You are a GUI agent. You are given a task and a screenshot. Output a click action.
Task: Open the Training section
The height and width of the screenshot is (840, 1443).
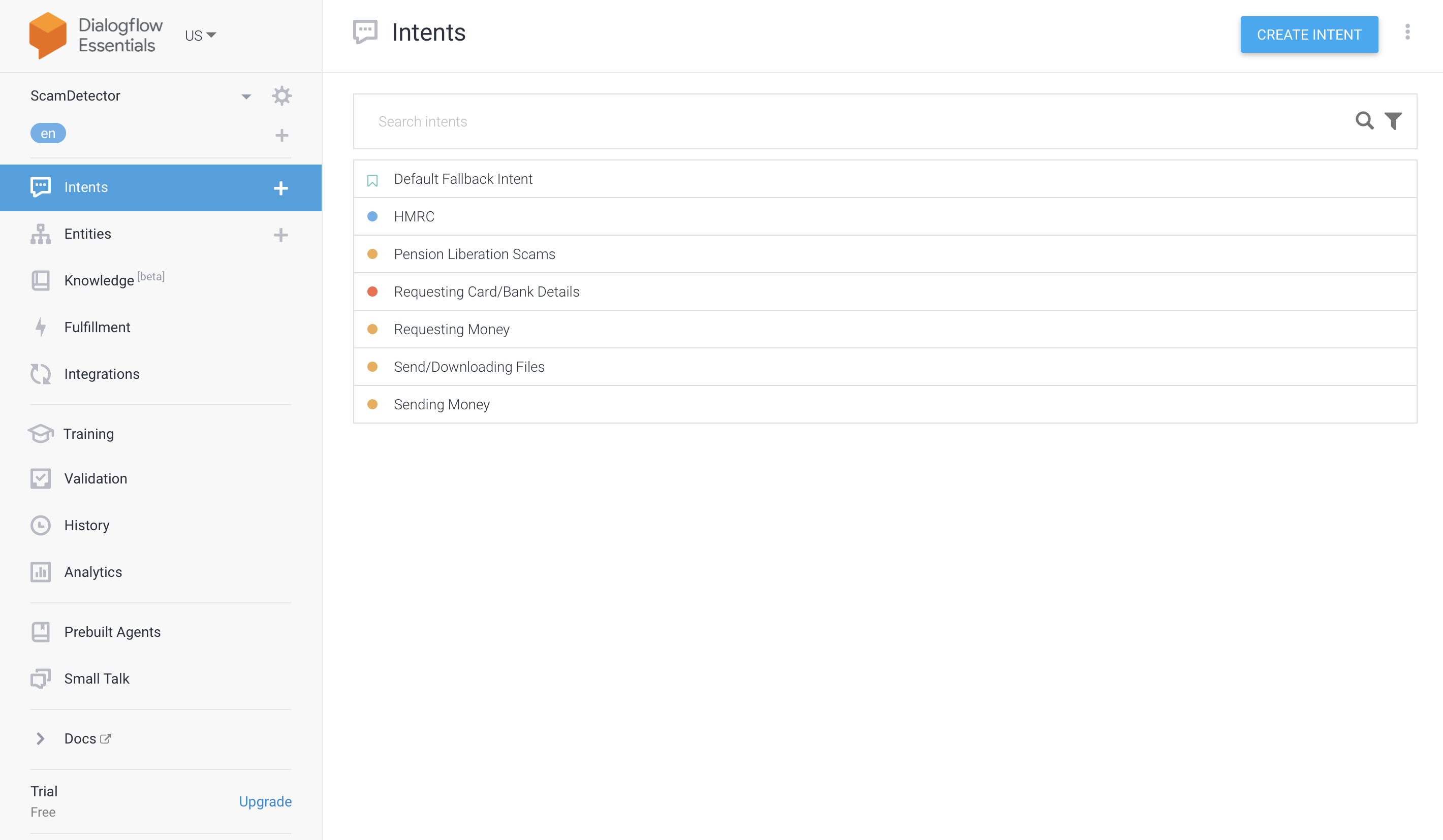[88, 434]
